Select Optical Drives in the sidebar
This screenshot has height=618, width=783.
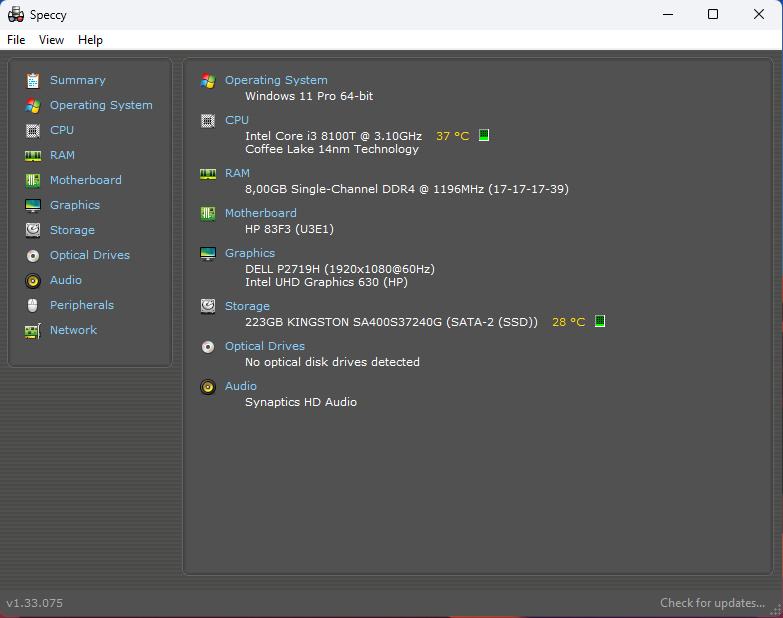click(x=90, y=255)
